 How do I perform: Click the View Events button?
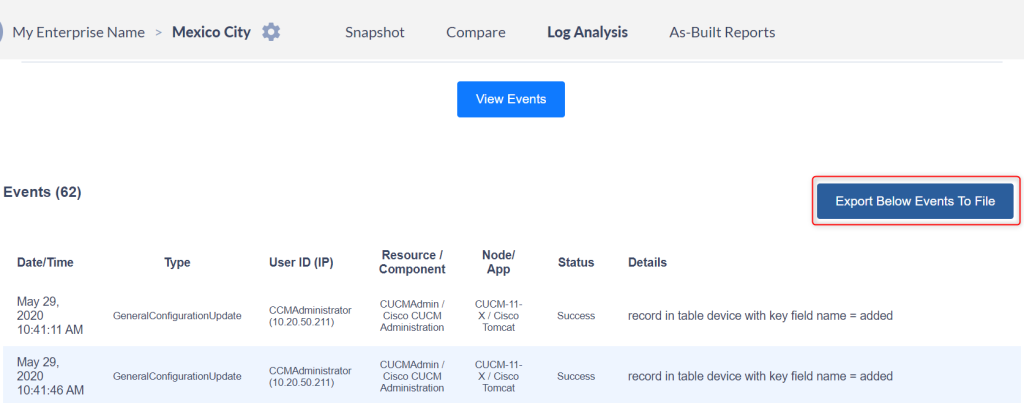point(511,99)
